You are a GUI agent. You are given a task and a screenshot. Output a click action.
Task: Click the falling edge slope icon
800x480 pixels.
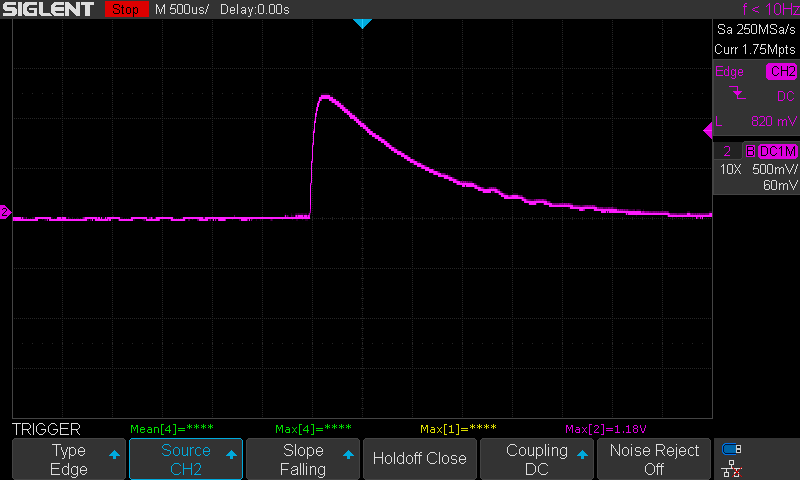pyautogui.click(x=738, y=96)
